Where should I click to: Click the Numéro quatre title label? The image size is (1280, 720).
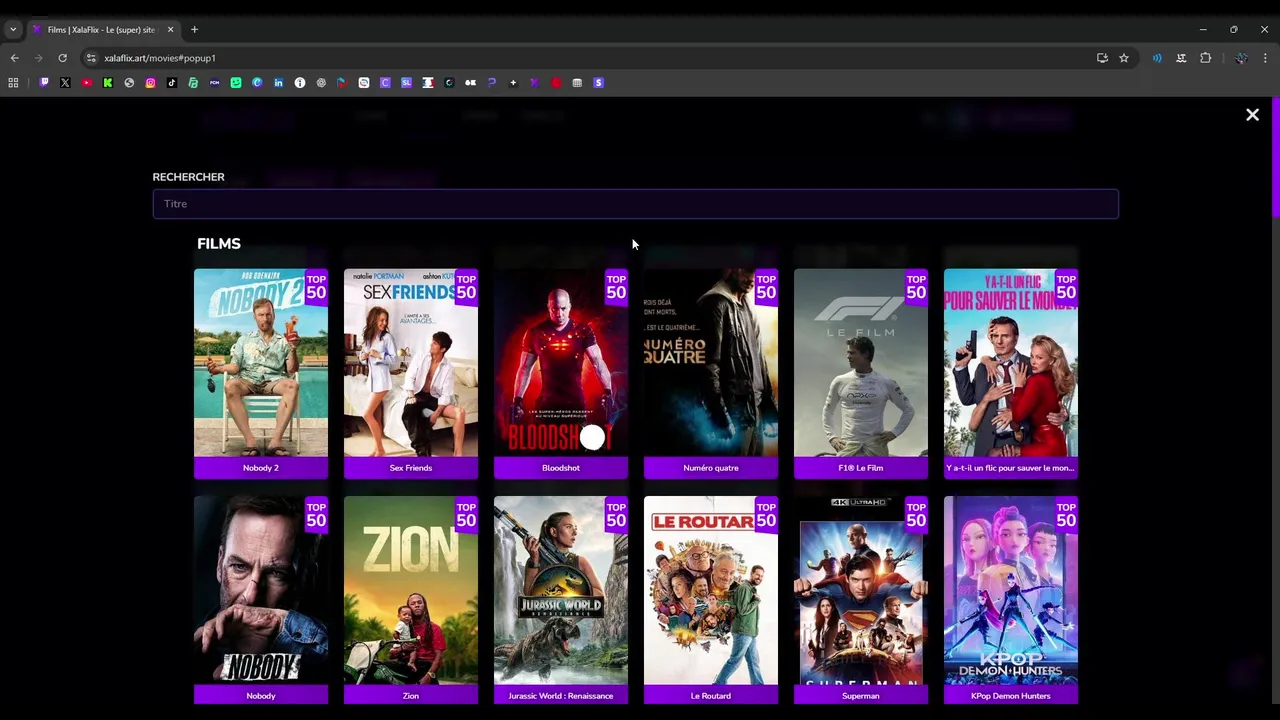click(711, 468)
